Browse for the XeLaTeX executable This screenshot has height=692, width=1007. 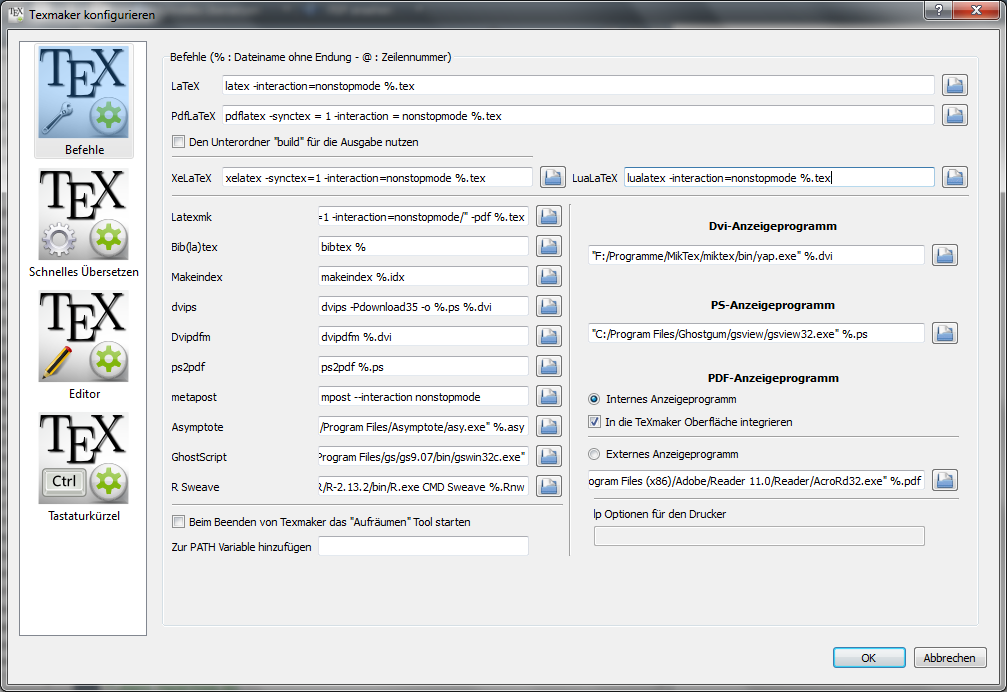[552, 177]
